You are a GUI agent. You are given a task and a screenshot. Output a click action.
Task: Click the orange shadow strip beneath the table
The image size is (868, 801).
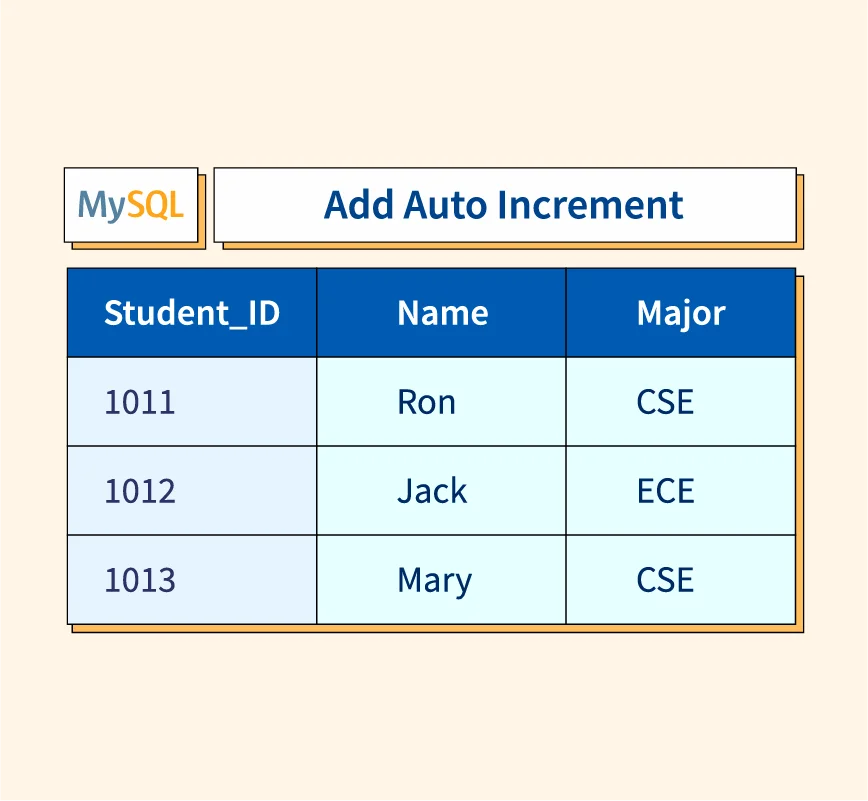[440, 629]
